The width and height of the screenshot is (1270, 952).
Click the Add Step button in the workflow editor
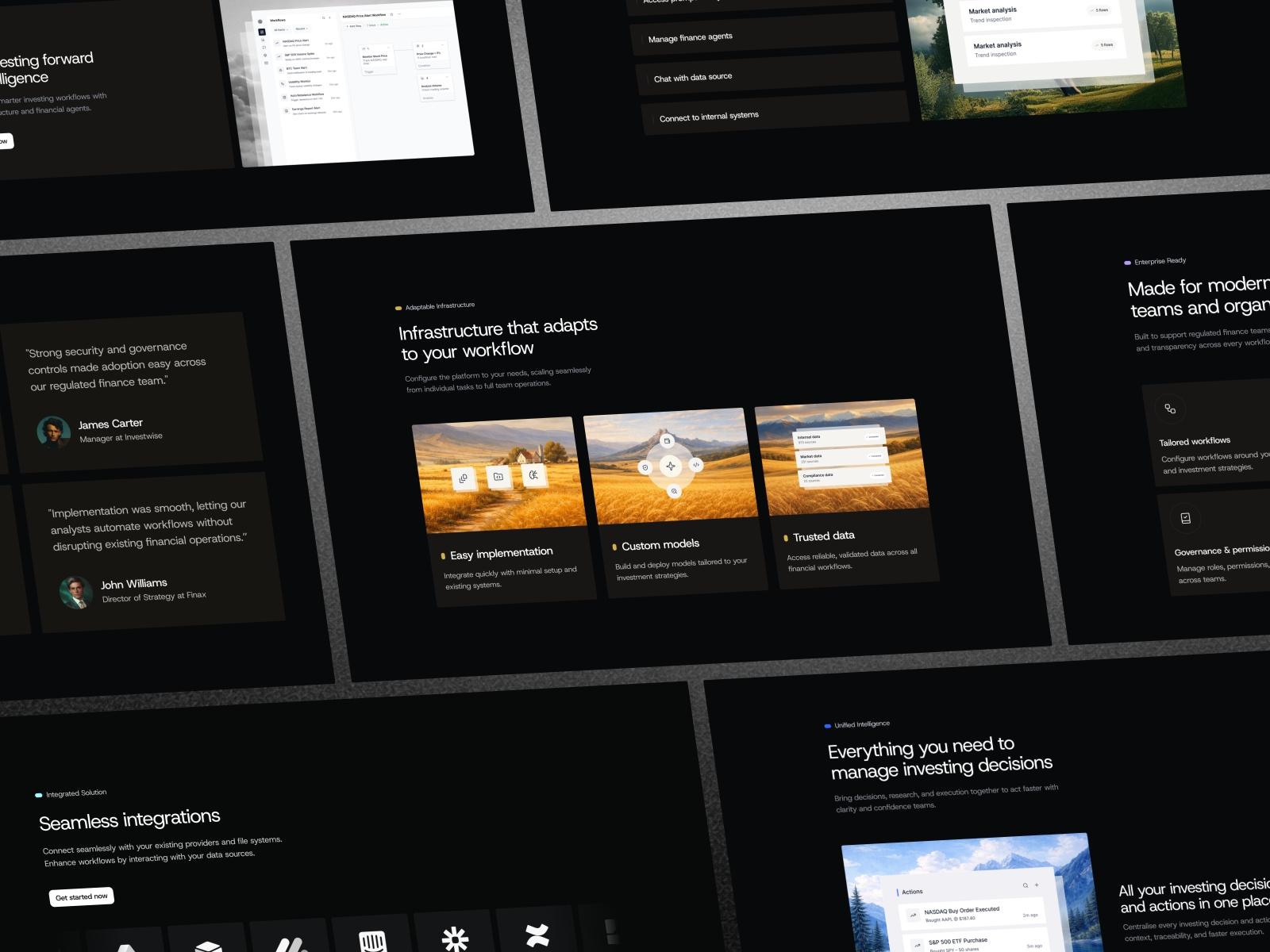click(x=353, y=25)
